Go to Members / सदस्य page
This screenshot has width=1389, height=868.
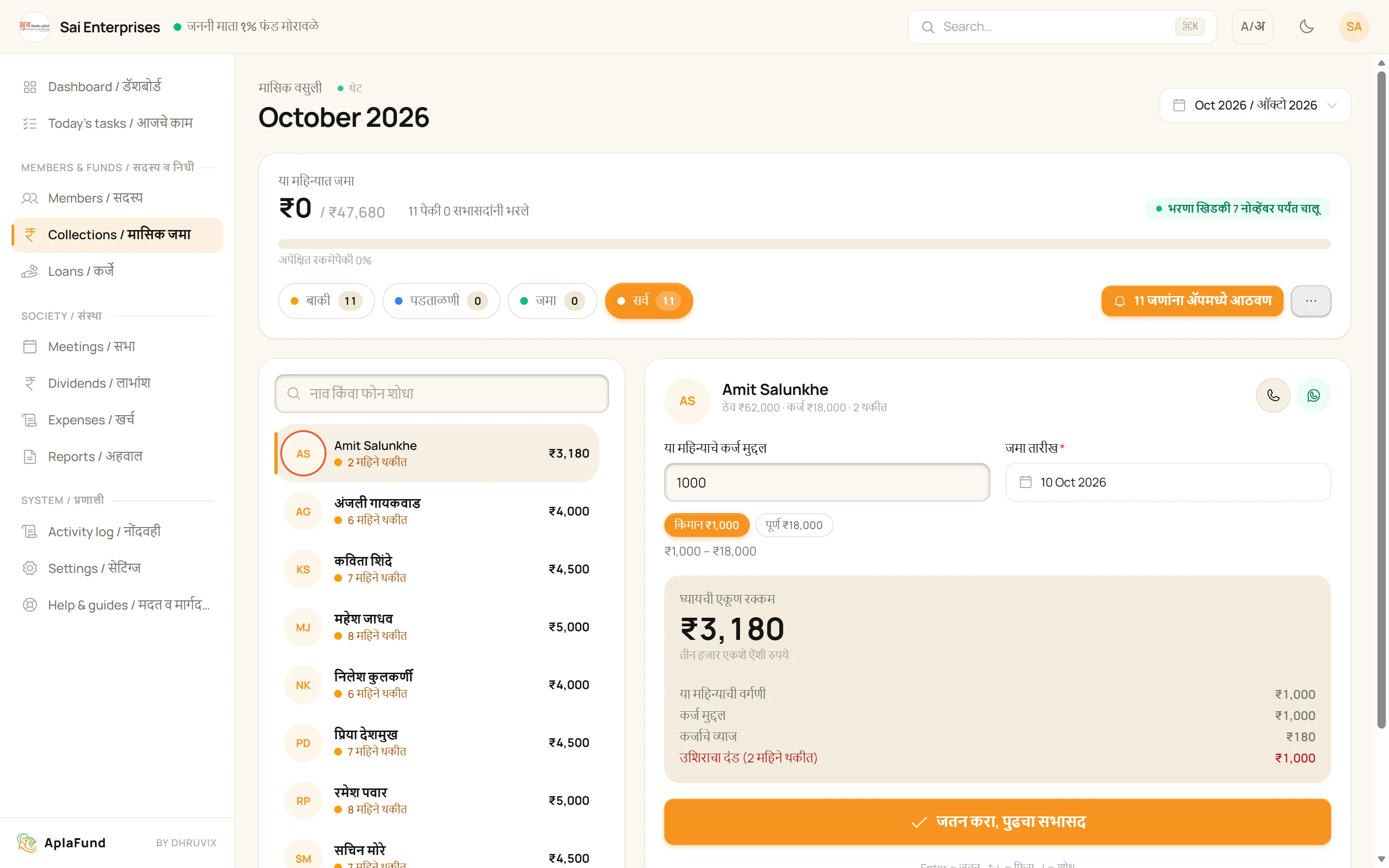pos(117,198)
